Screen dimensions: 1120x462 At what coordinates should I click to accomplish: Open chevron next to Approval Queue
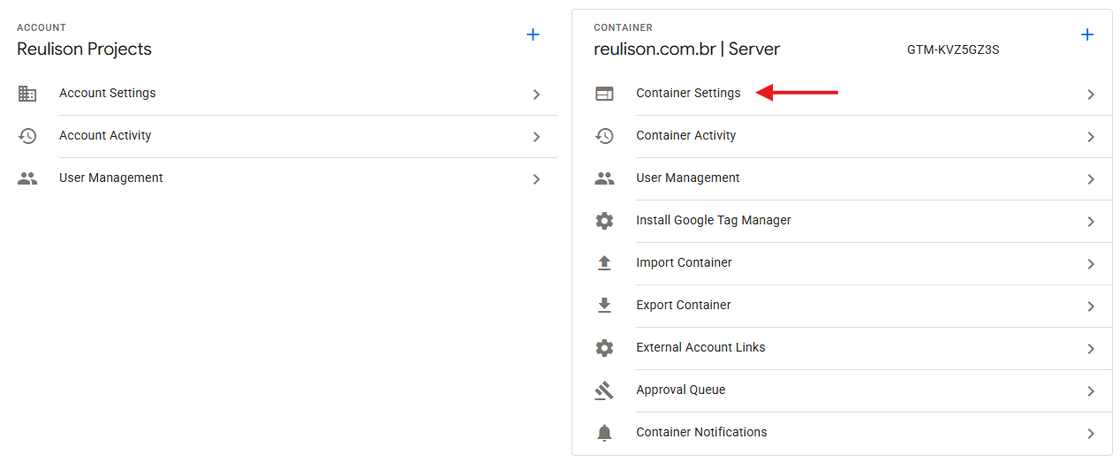1091,391
